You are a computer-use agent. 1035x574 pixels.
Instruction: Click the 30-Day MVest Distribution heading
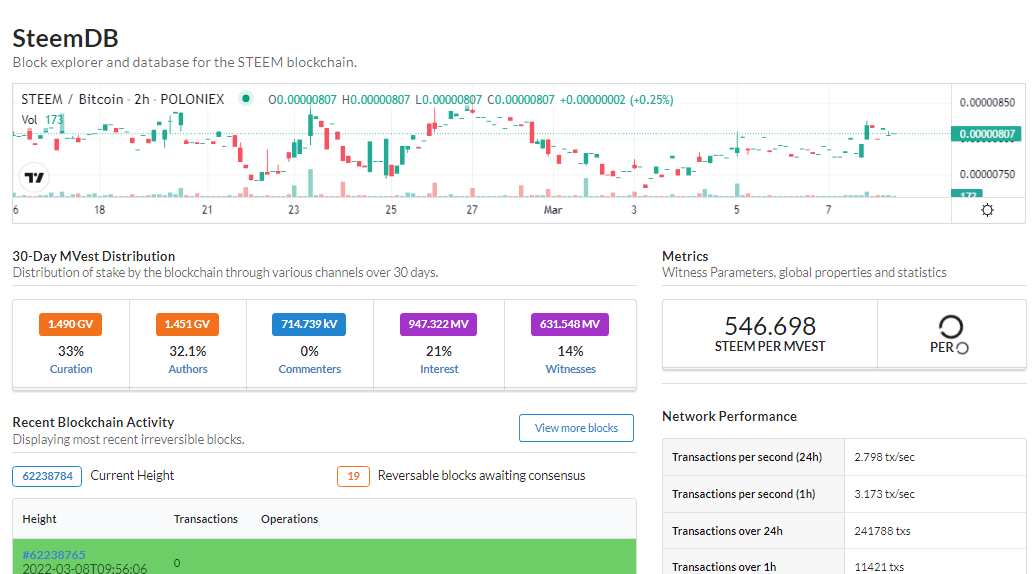[x=94, y=256]
